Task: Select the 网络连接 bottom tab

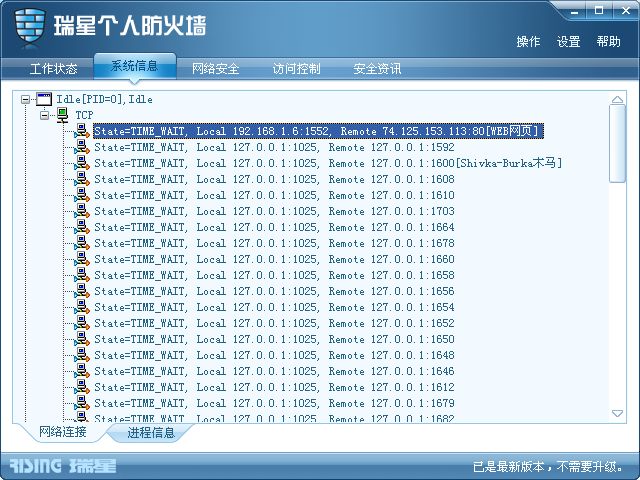Action: tap(62, 432)
